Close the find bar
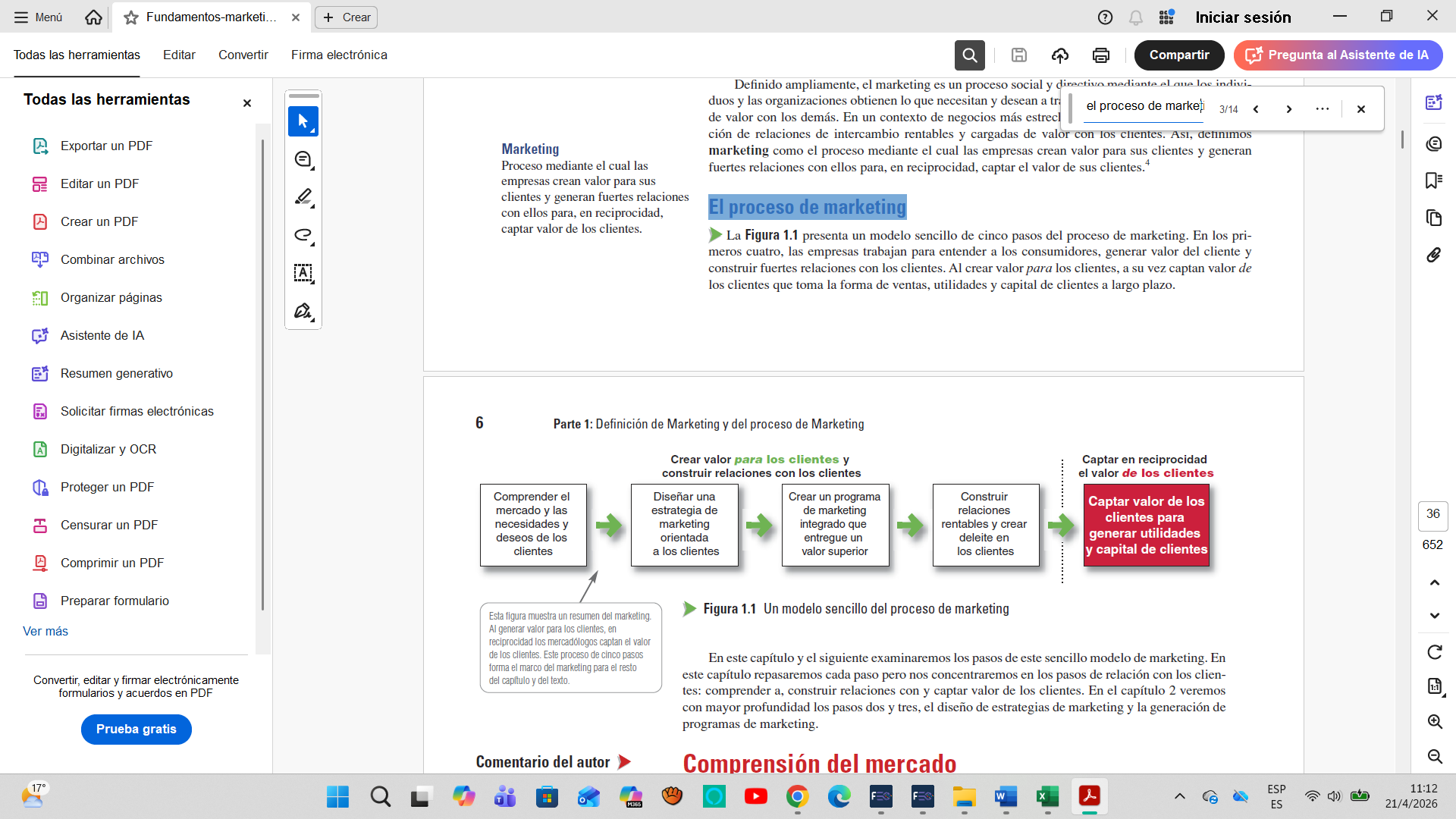This screenshot has height=819, width=1456. [1361, 109]
